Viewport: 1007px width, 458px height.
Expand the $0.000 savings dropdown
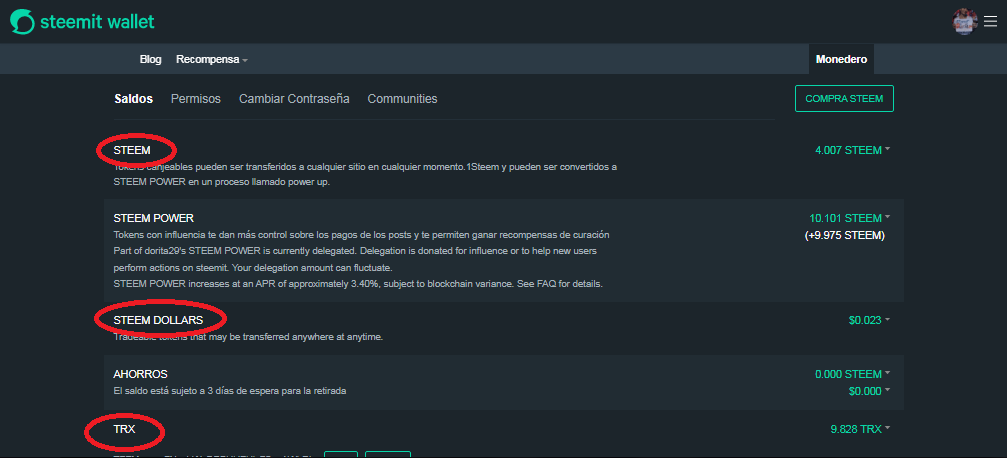point(869,391)
